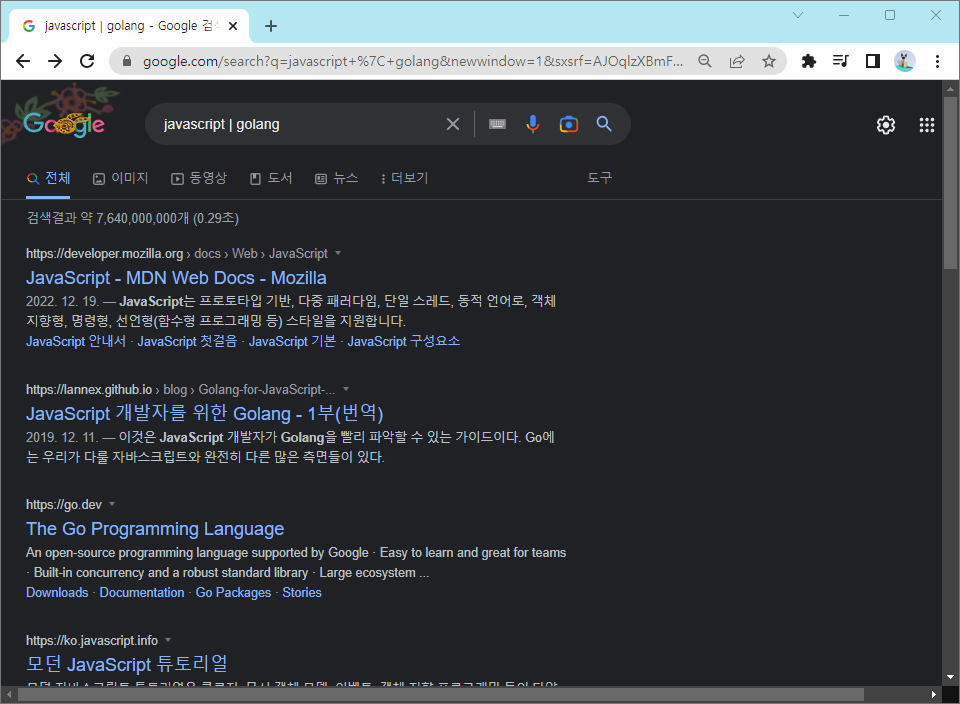Image resolution: width=960 pixels, height=704 pixels.
Task: Open the JavaScript 첫걸음 sitelink
Action: 187,341
